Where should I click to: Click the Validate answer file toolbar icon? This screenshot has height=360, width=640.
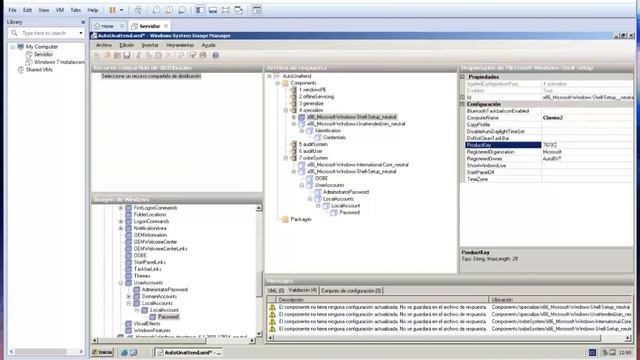coord(193,55)
